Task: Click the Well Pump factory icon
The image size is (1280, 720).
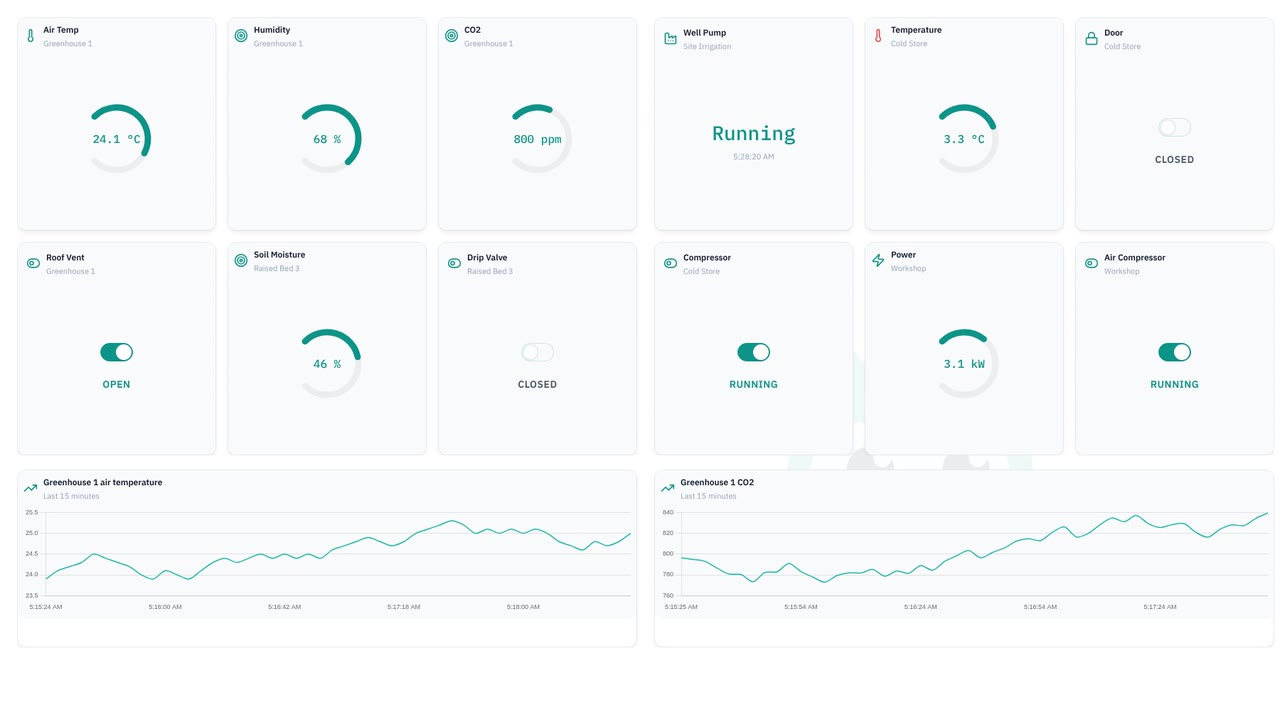Action: (670, 39)
